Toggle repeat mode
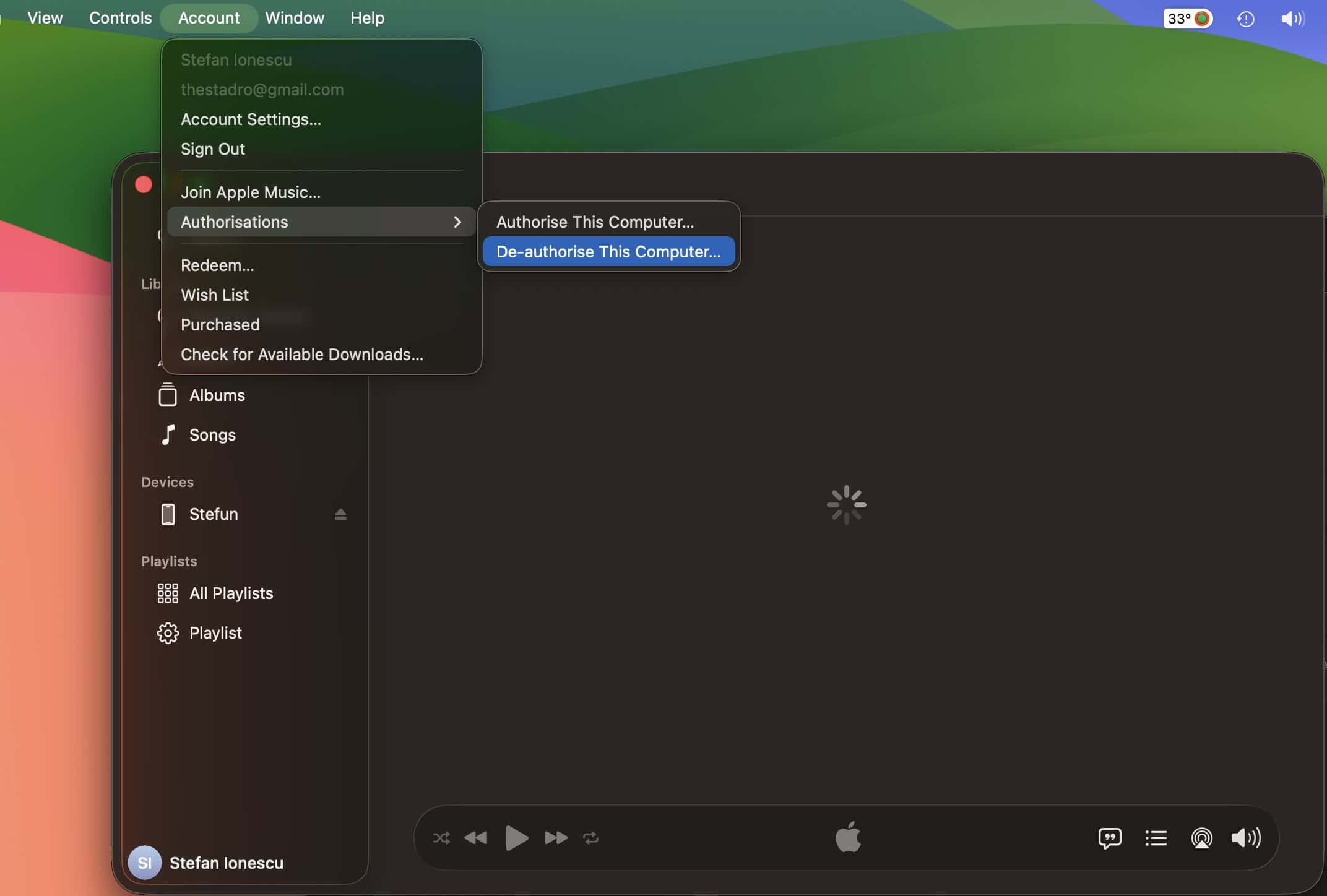Image resolution: width=1327 pixels, height=896 pixels. coord(590,838)
